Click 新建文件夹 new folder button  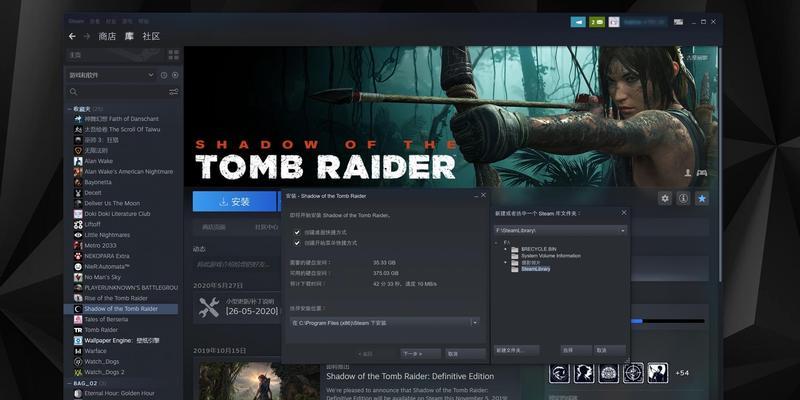[x=516, y=351]
